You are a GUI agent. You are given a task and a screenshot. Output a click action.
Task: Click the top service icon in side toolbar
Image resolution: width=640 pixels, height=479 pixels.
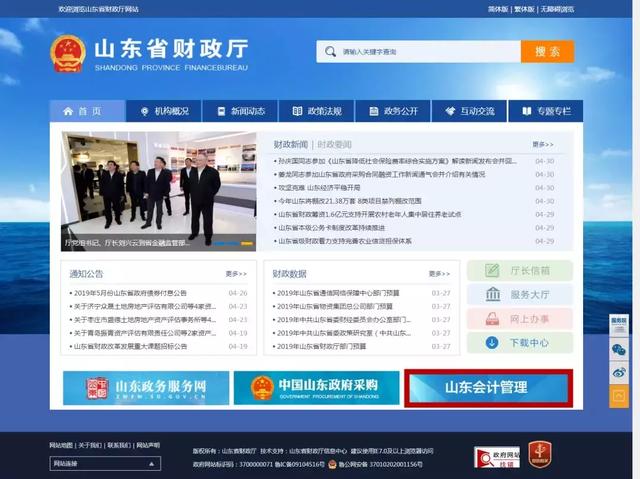pos(619,325)
